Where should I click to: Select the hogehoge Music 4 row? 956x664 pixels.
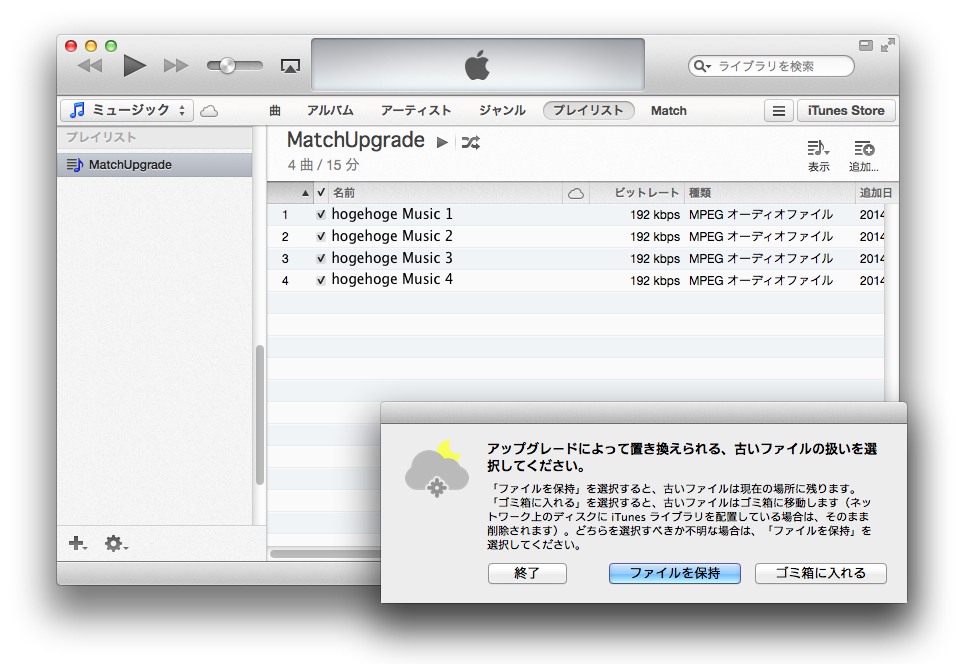pyautogui.click(x=576, y=280)
